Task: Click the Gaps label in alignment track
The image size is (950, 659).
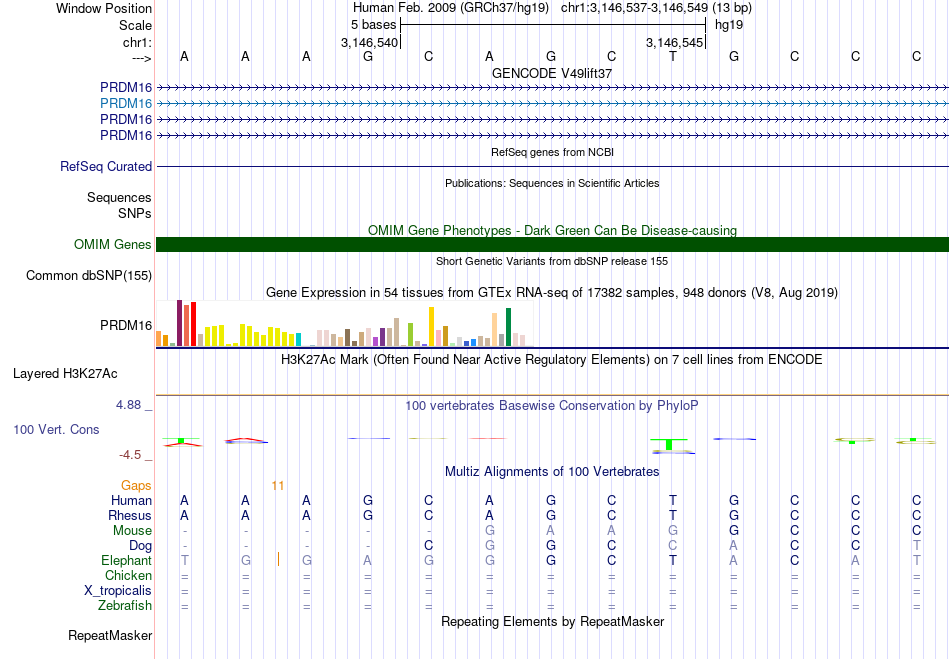Action: (x=136, y=486)
